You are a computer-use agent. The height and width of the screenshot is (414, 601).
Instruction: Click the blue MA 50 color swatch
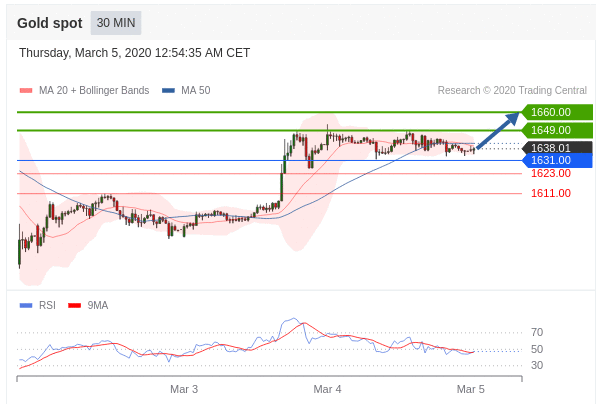click(168, 91)
